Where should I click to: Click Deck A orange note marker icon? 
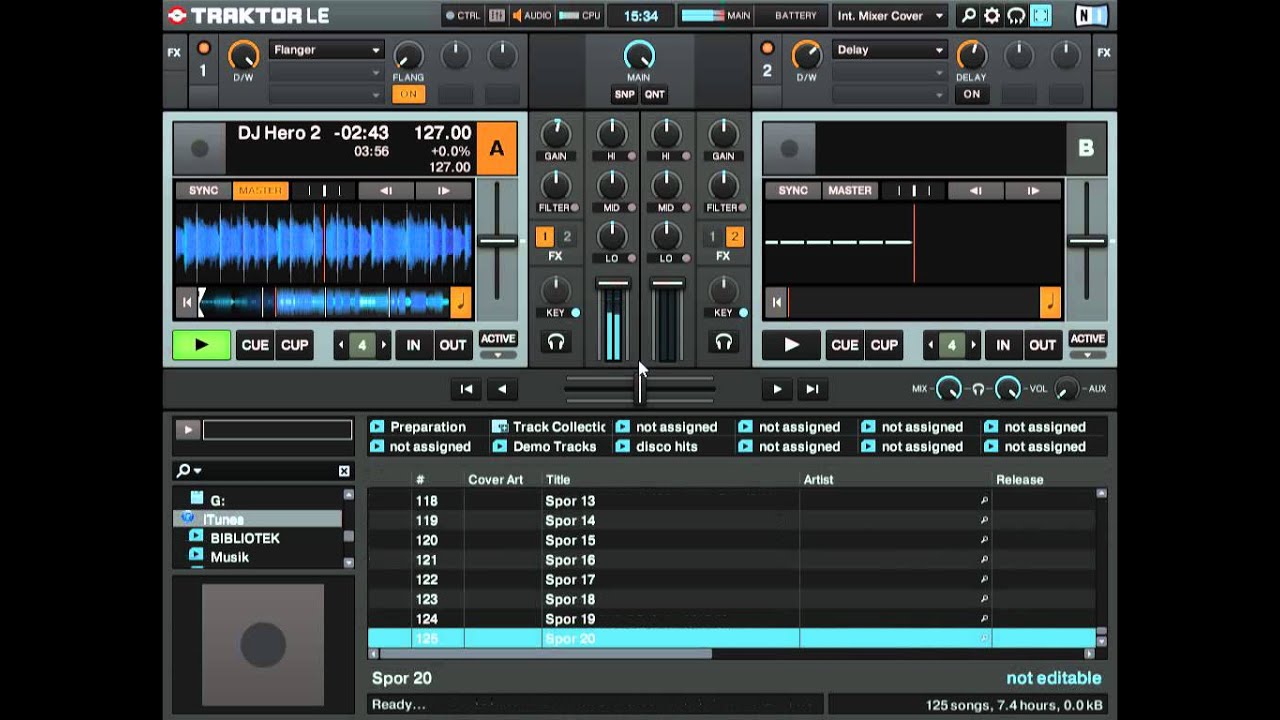(x=461, y=301)
